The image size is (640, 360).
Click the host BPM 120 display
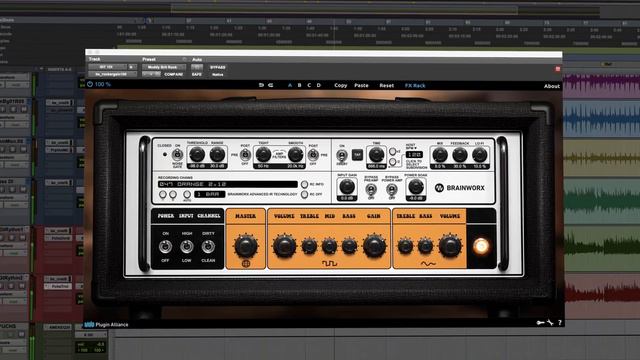(414, 155)
